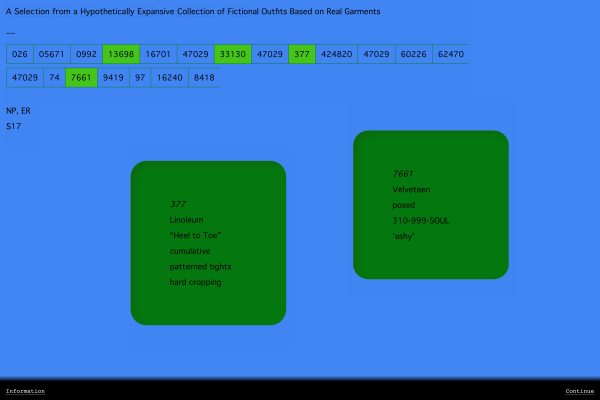The width and height of the screenshot is (600, 400).
Task: Open the Information link at bottom left
Action: point(25,391)
